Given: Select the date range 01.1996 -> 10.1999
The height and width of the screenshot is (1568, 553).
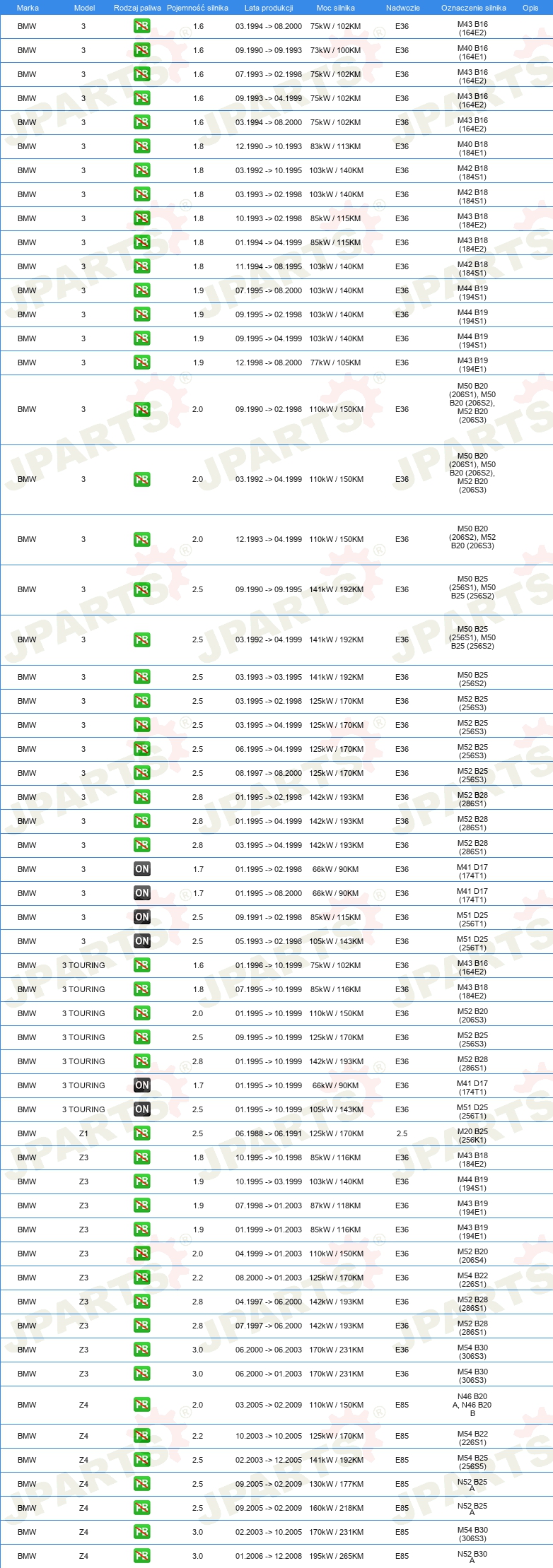Looking at the screenshot, I should (x=269, y=965).
